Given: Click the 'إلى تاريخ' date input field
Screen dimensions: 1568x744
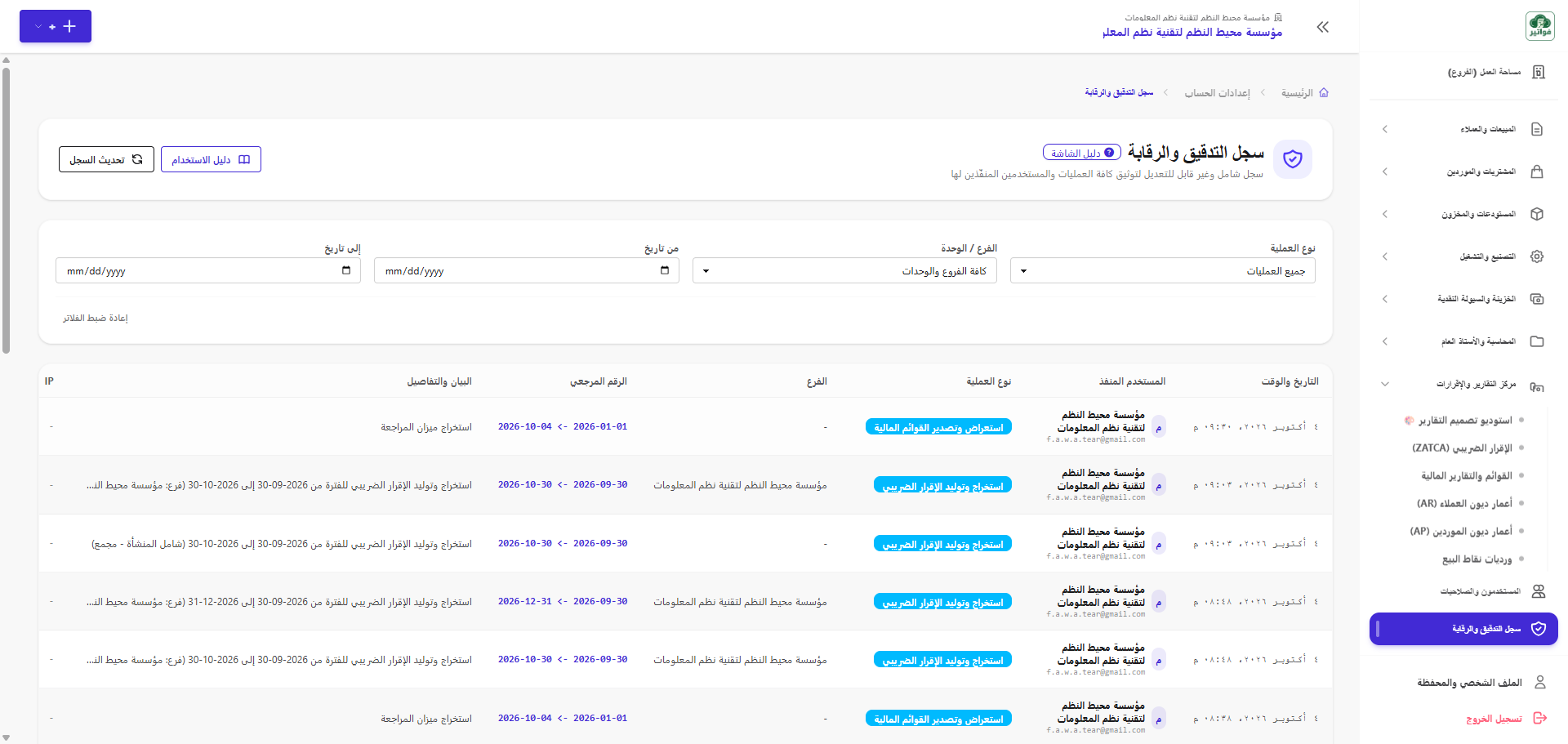Looking at the screenshot, I should 208,270.
